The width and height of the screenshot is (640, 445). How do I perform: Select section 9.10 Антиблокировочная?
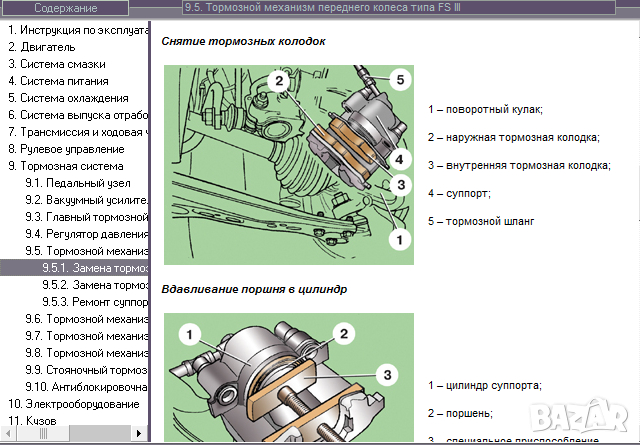tap(86, 387)
